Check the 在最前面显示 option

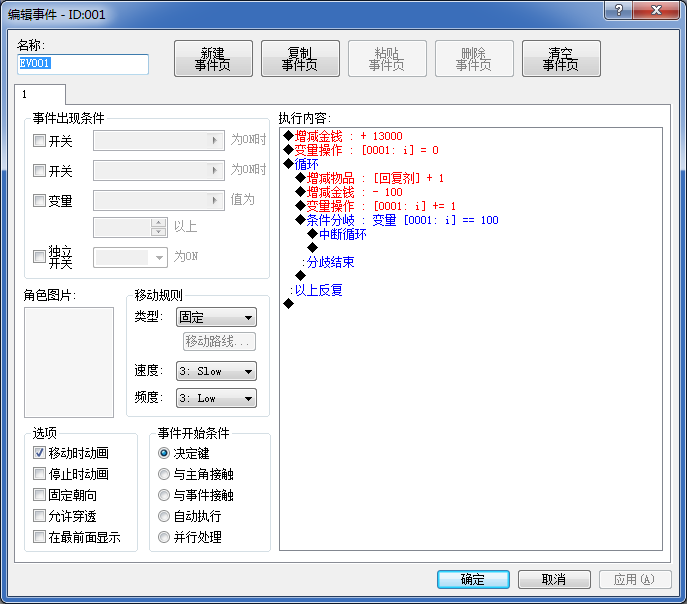click(39, 537)
